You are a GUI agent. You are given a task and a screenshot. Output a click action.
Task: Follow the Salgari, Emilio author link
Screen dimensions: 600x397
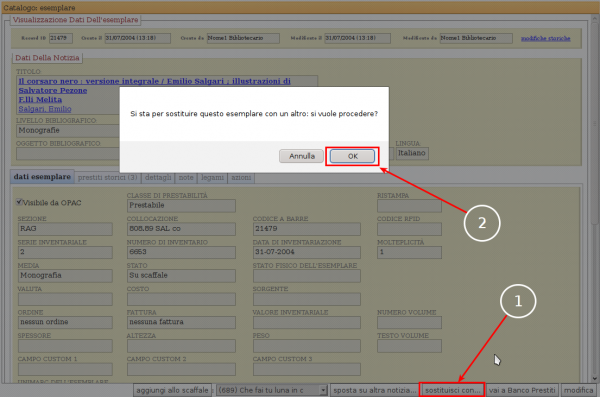point(45,109)
